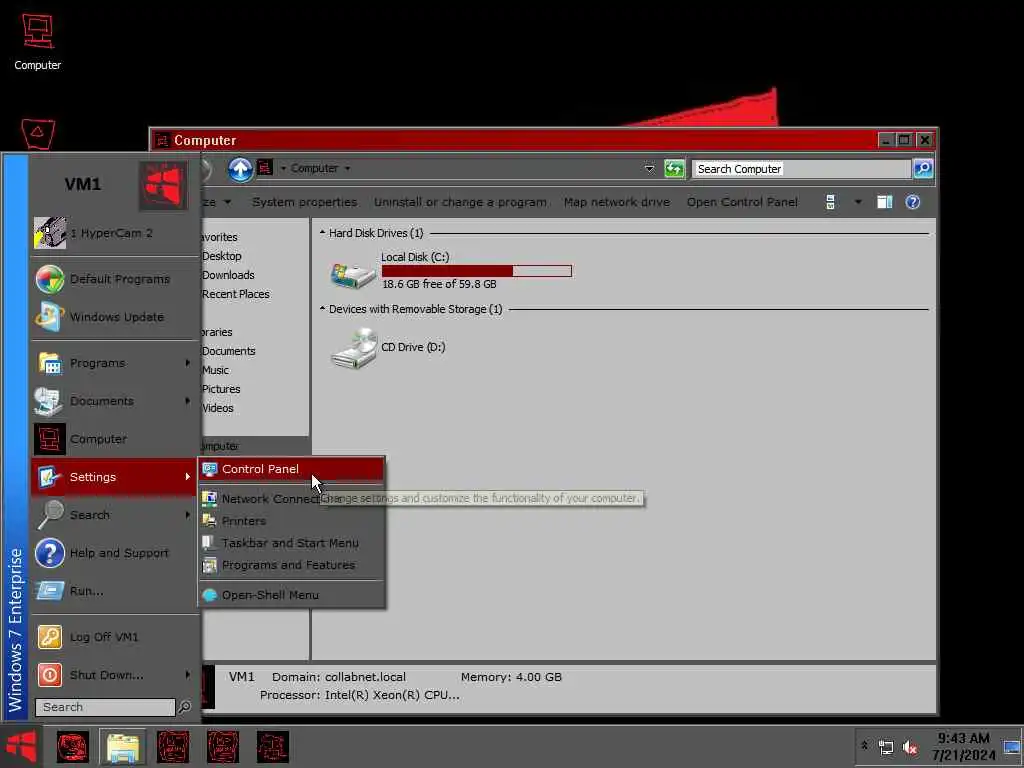This screenshot has height=768, width=1024.
Task: Collapse Devices with Removable Storage group
Action: pos(323,309)
